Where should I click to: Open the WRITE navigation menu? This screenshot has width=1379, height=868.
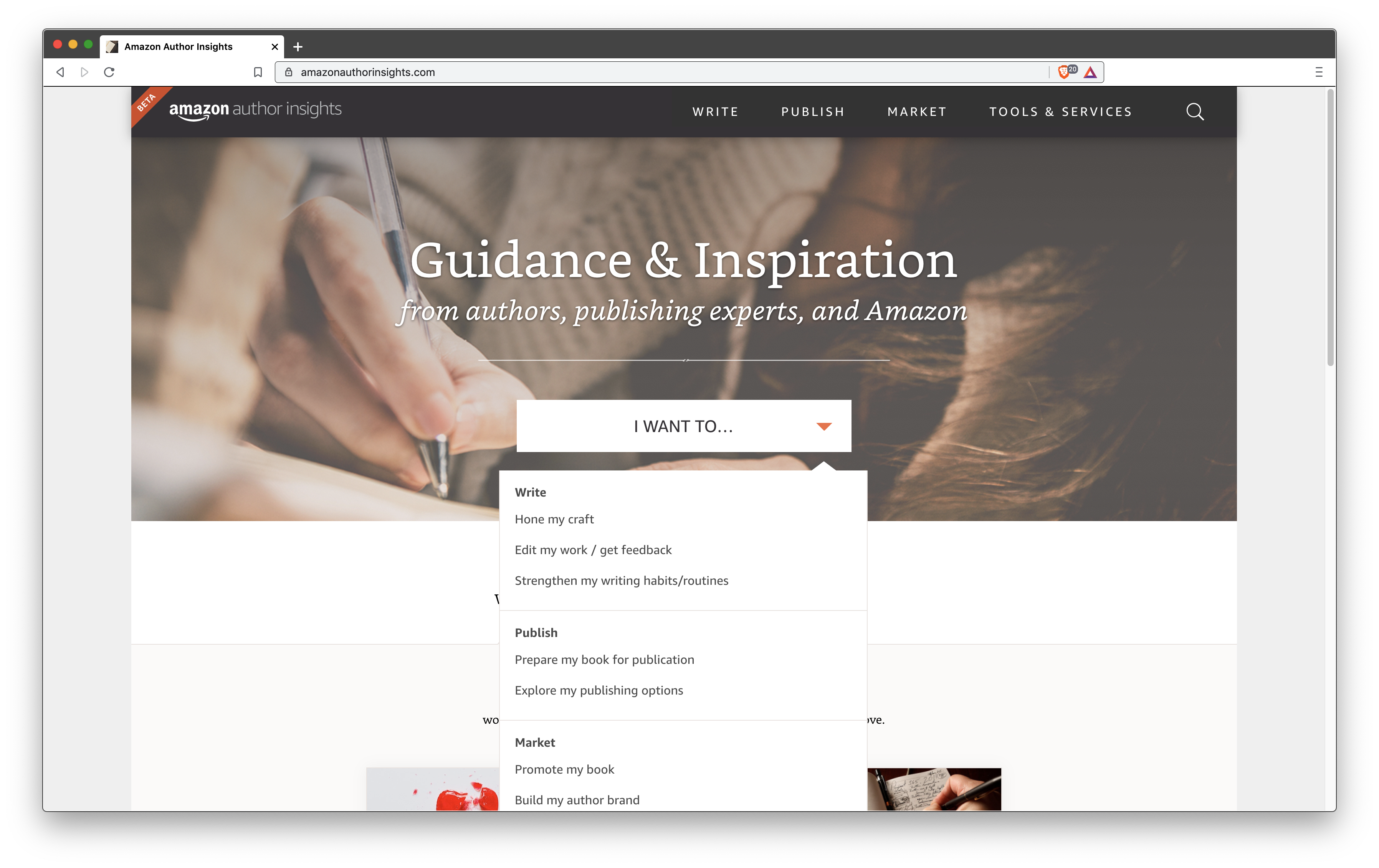tap(715, 112)
